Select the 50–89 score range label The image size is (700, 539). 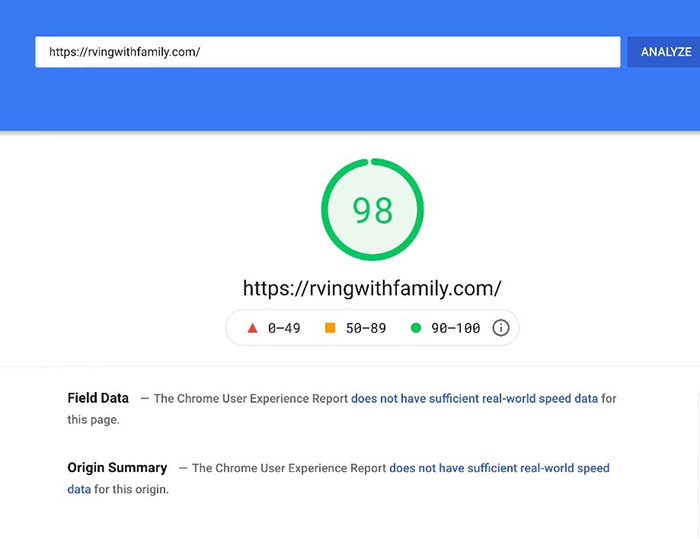coord(365,328)
